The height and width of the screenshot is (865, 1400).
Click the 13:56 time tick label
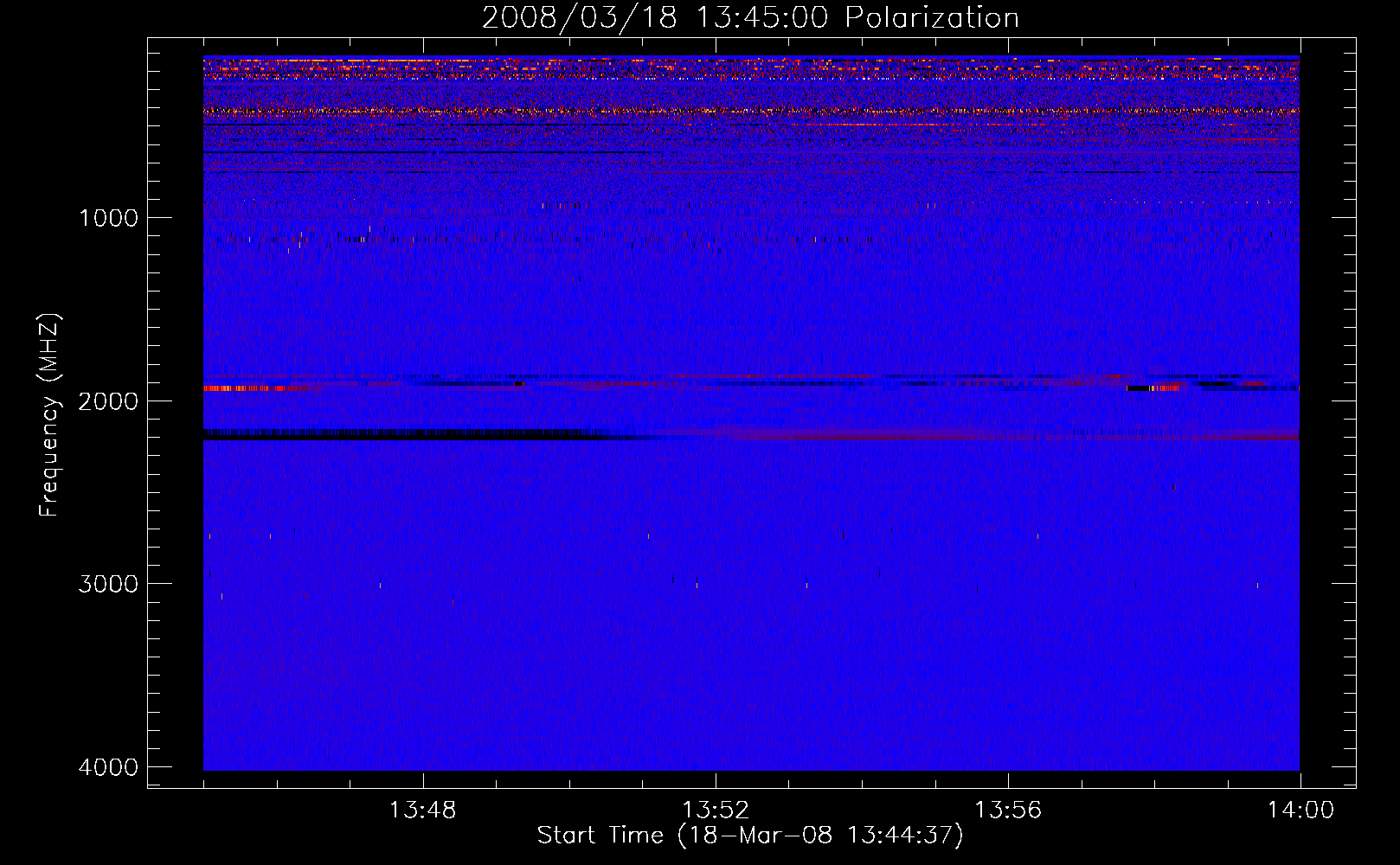point(1008,811)
